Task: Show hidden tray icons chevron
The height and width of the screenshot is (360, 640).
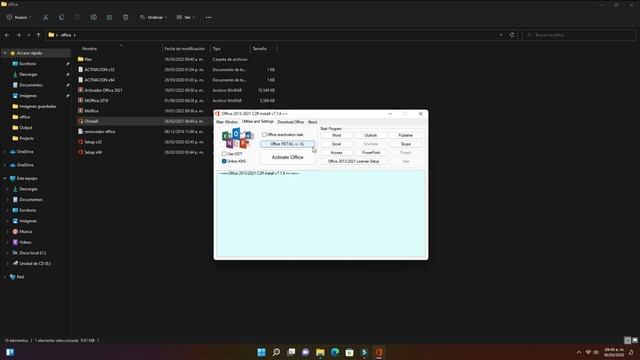Action: 579,352
